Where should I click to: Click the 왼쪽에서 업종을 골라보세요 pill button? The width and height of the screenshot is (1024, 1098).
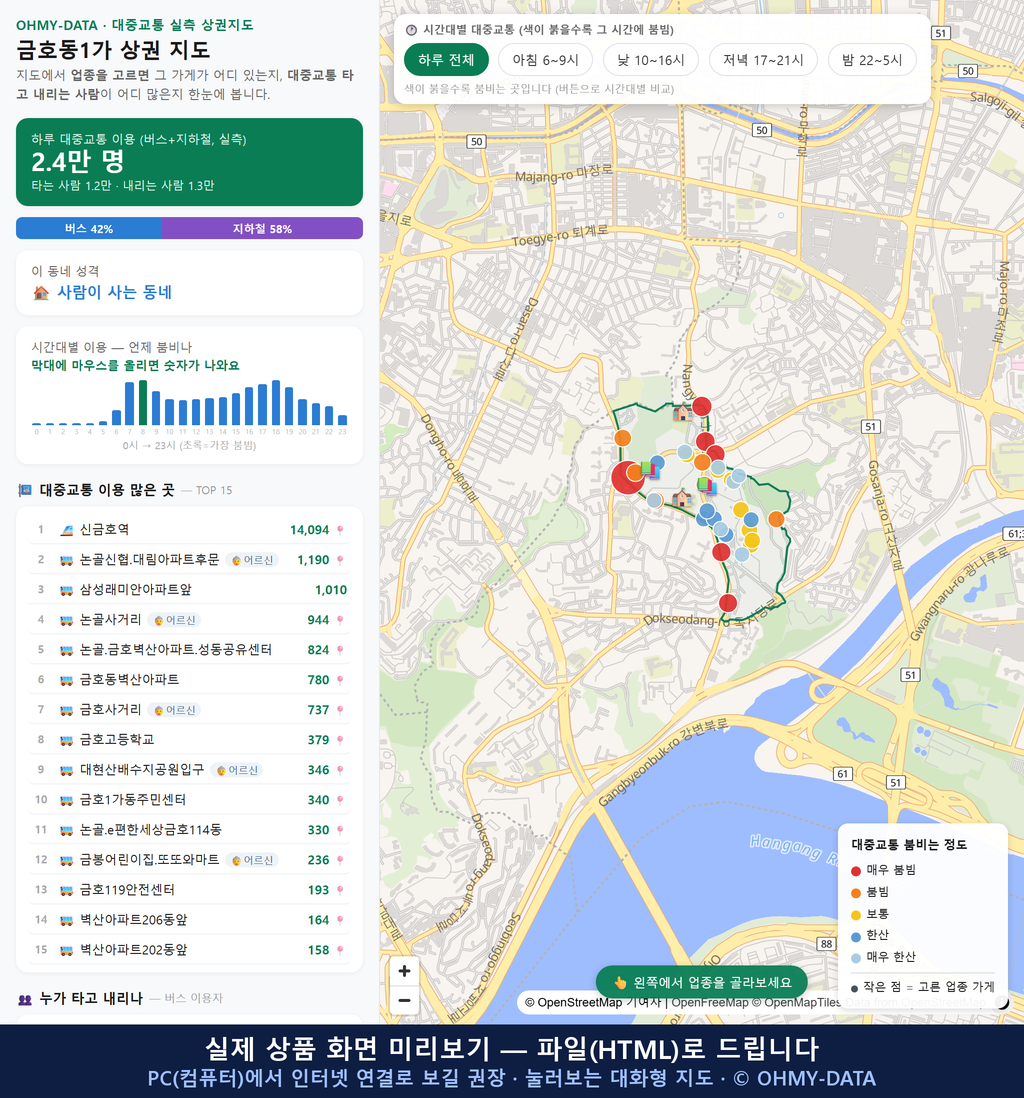(x=702, y=982)
